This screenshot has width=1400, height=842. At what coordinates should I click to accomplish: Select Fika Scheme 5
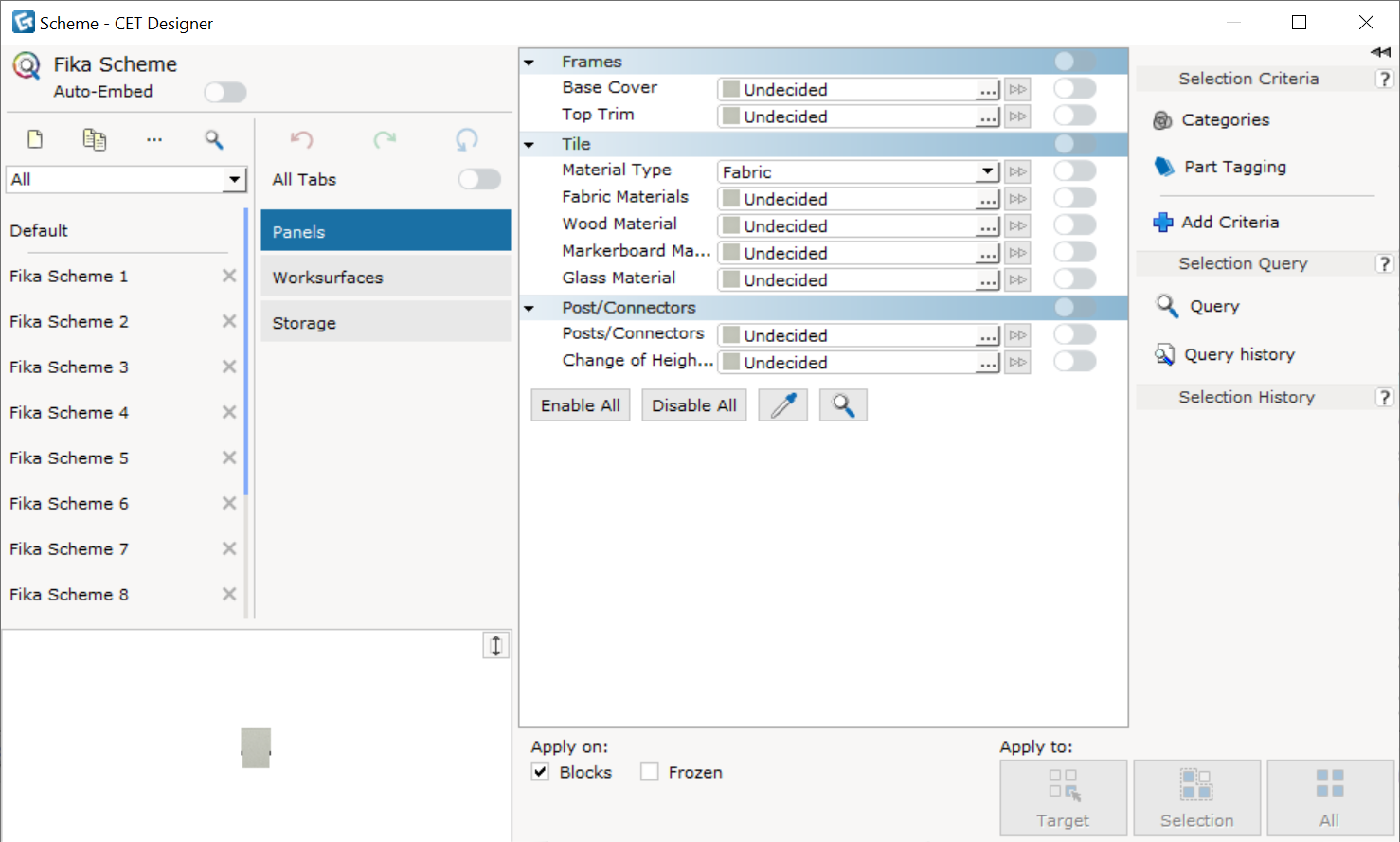coord(69,457)
